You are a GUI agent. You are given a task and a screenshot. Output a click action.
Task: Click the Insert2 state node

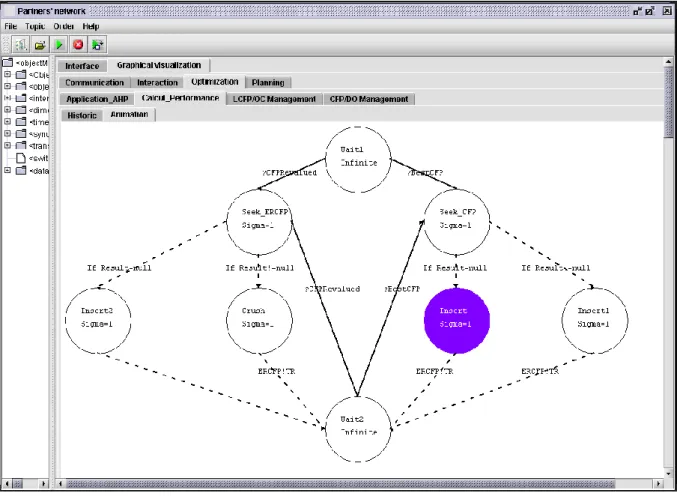(98, 321)
